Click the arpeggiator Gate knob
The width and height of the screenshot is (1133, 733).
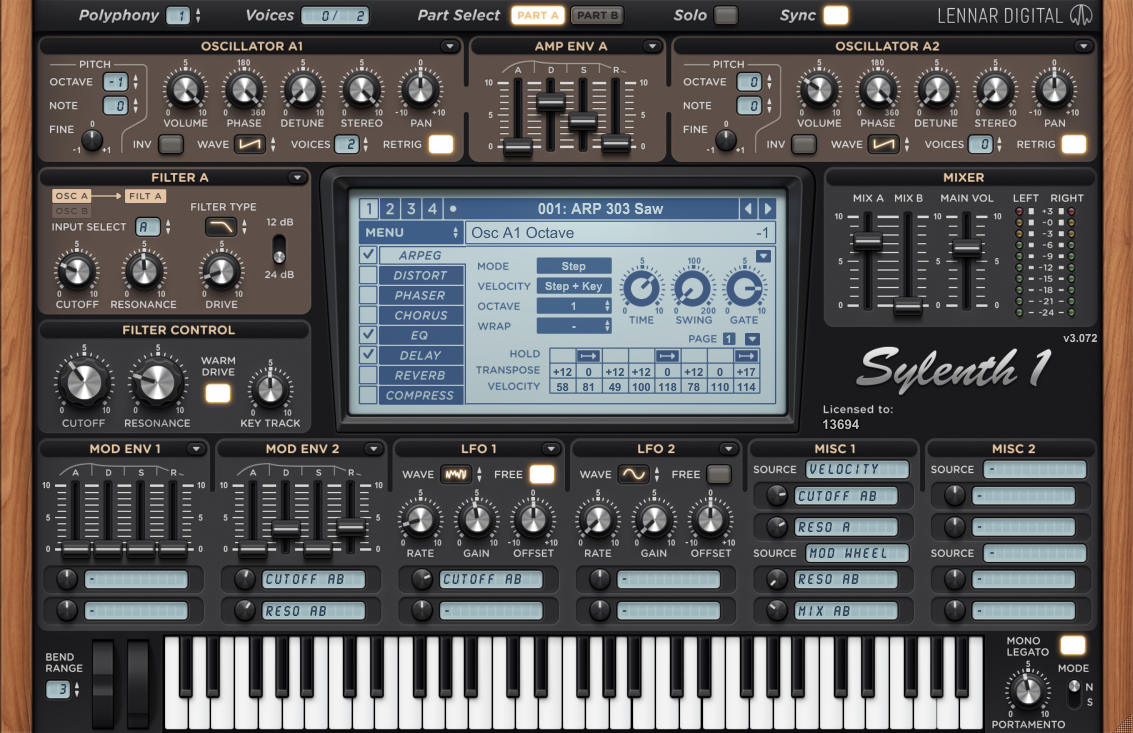pyautogui.click(x=744, y=288)
